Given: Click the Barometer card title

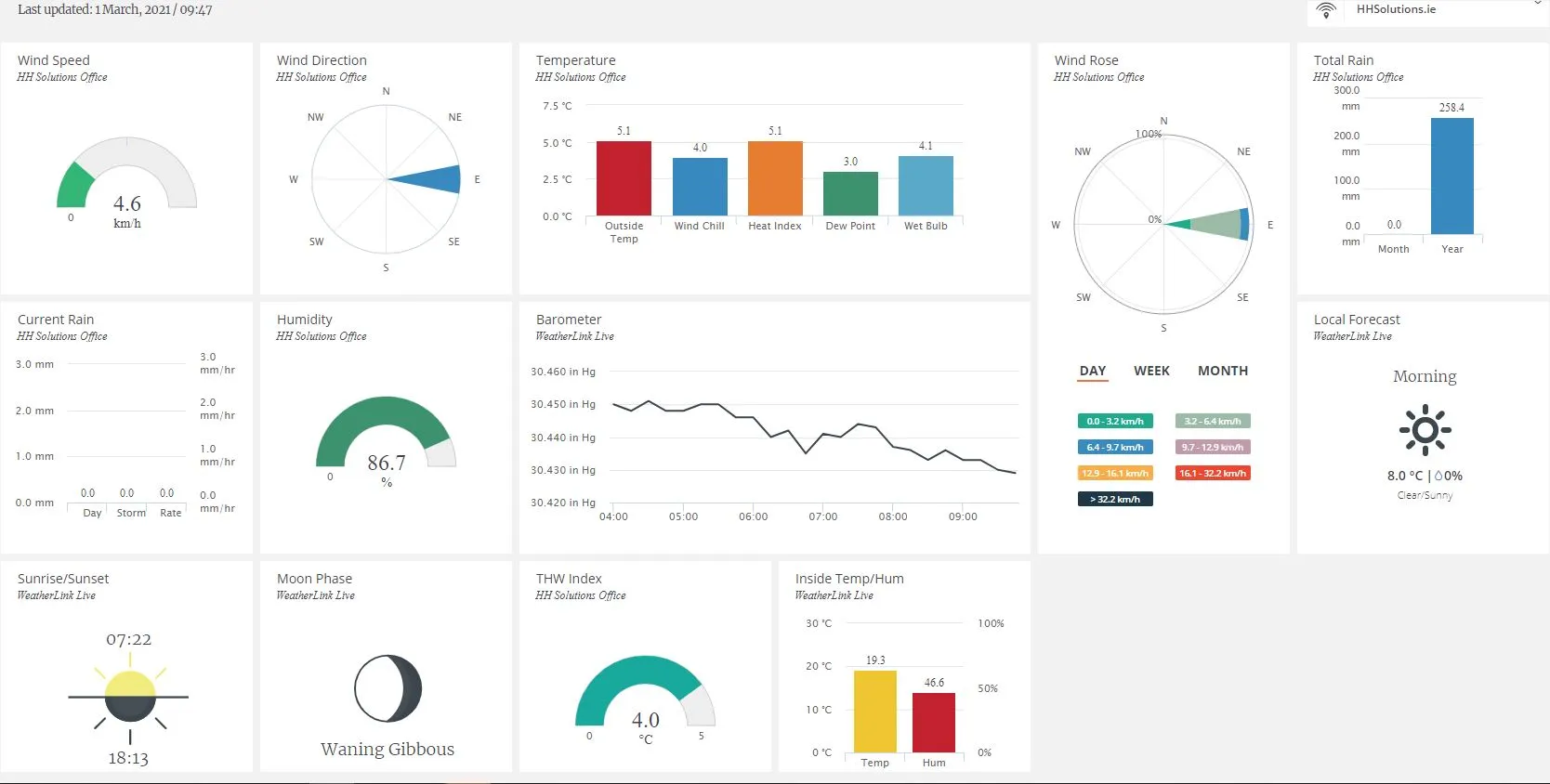Looking at the screenshot, I should tap(569, 320).
